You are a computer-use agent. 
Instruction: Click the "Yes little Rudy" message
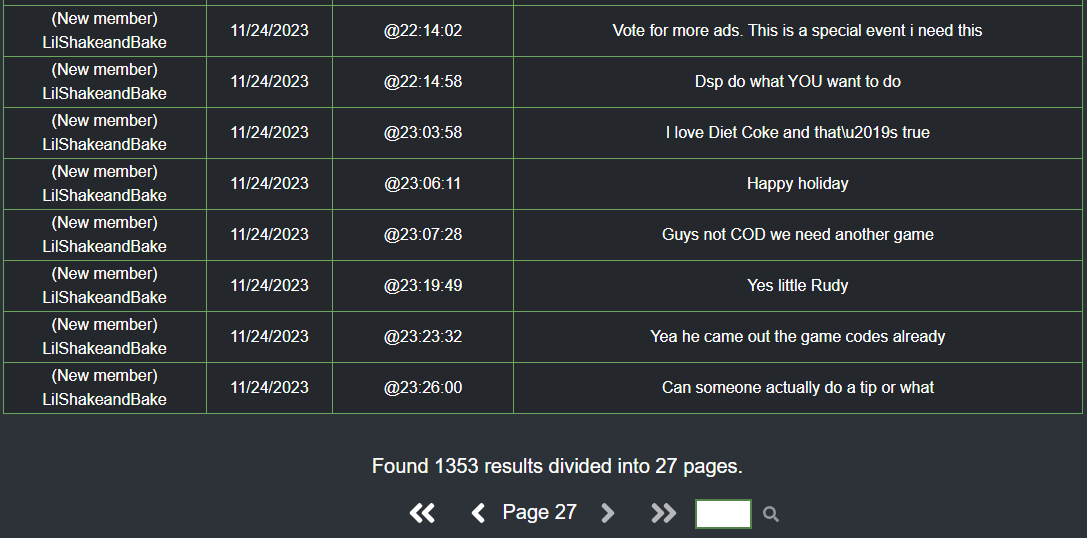(797, 286)
